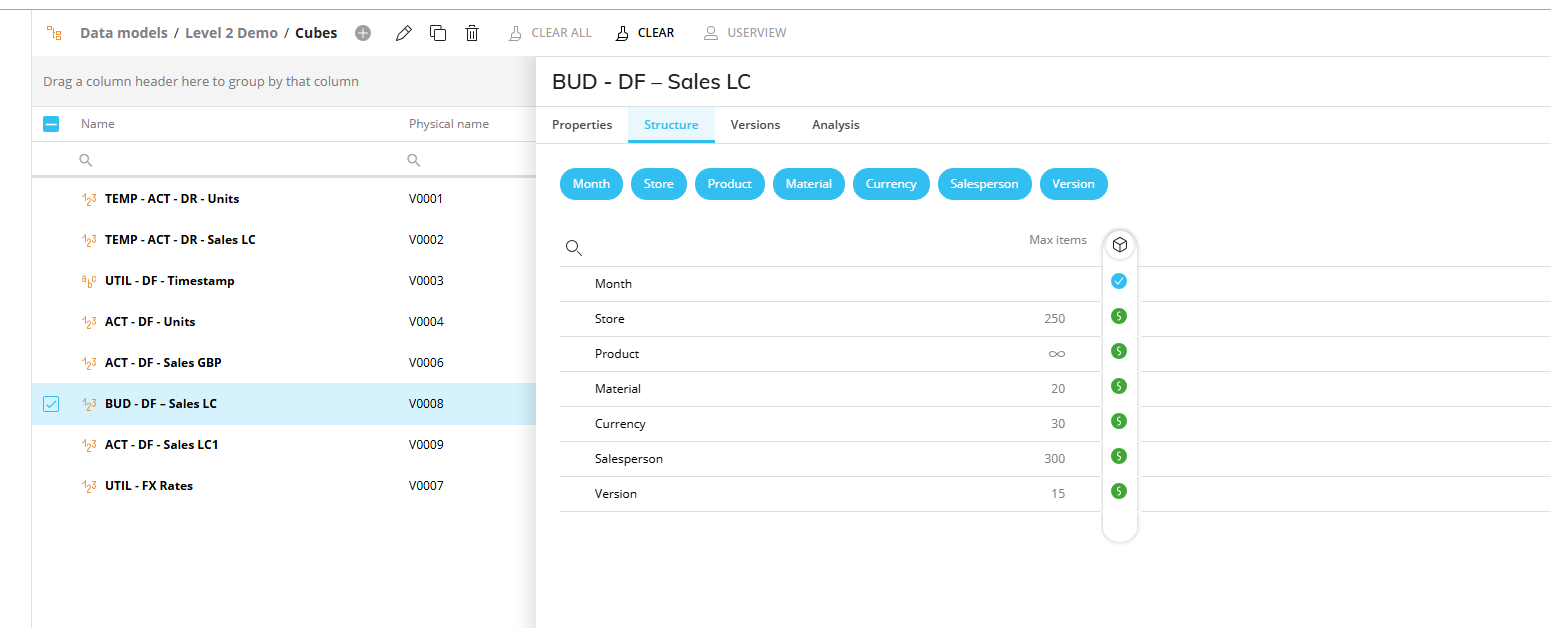Click the add cube plus icon

[363, 33]
